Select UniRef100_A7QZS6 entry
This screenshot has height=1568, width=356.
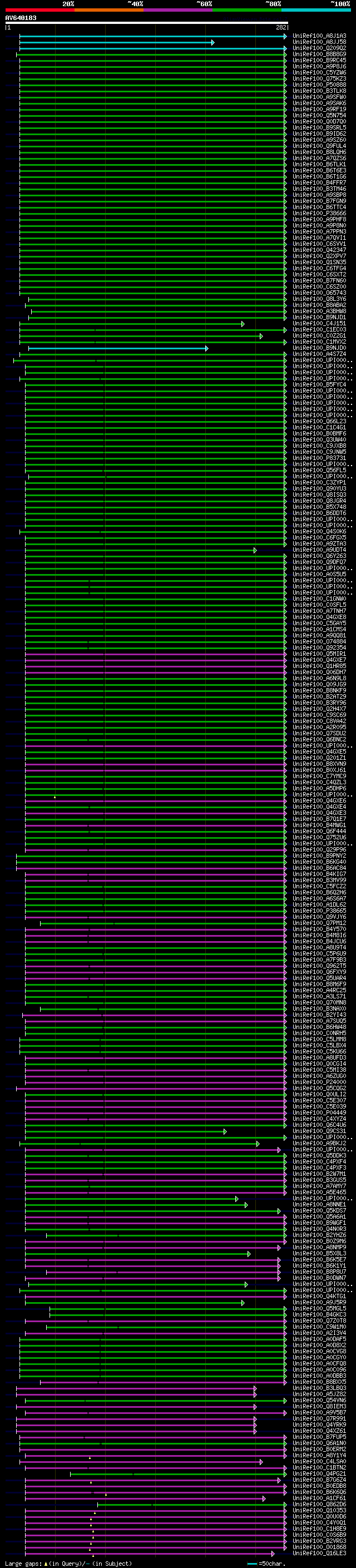click(319, 159)
